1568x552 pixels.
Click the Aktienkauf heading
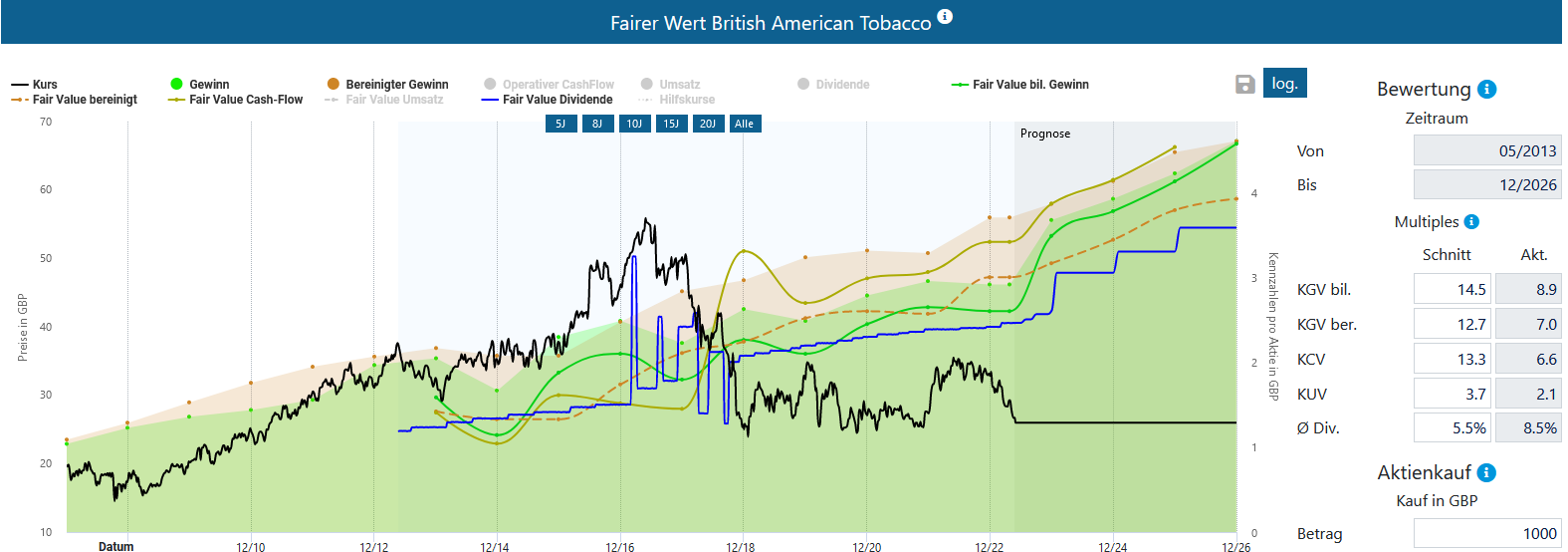pyautogui.click(x=1424, y=472)
